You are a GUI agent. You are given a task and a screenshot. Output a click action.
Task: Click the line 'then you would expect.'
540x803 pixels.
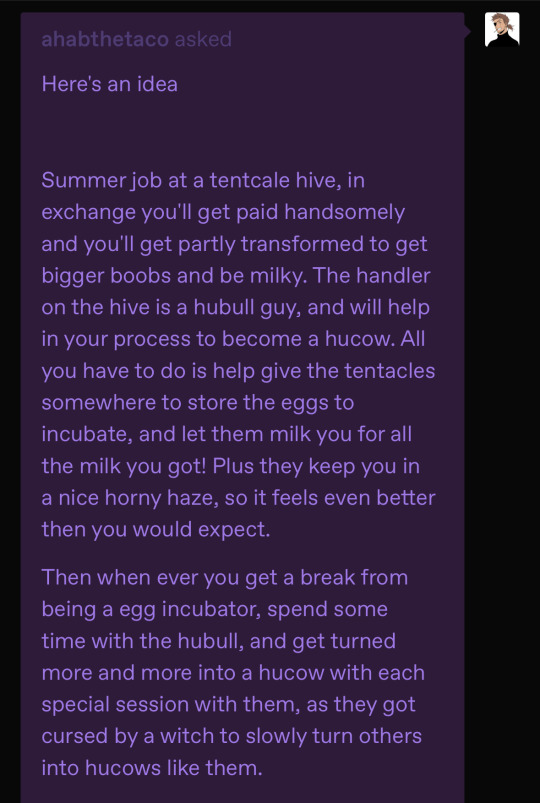pos(156,530)
